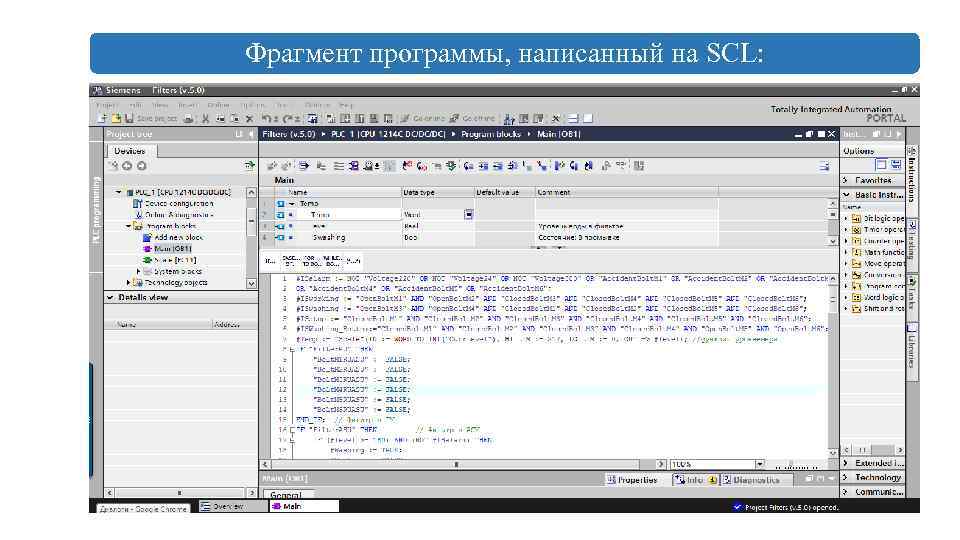This screenshot has width=960, height=540.
Task: Collapse the Basic instructions section
Action: 846,195
